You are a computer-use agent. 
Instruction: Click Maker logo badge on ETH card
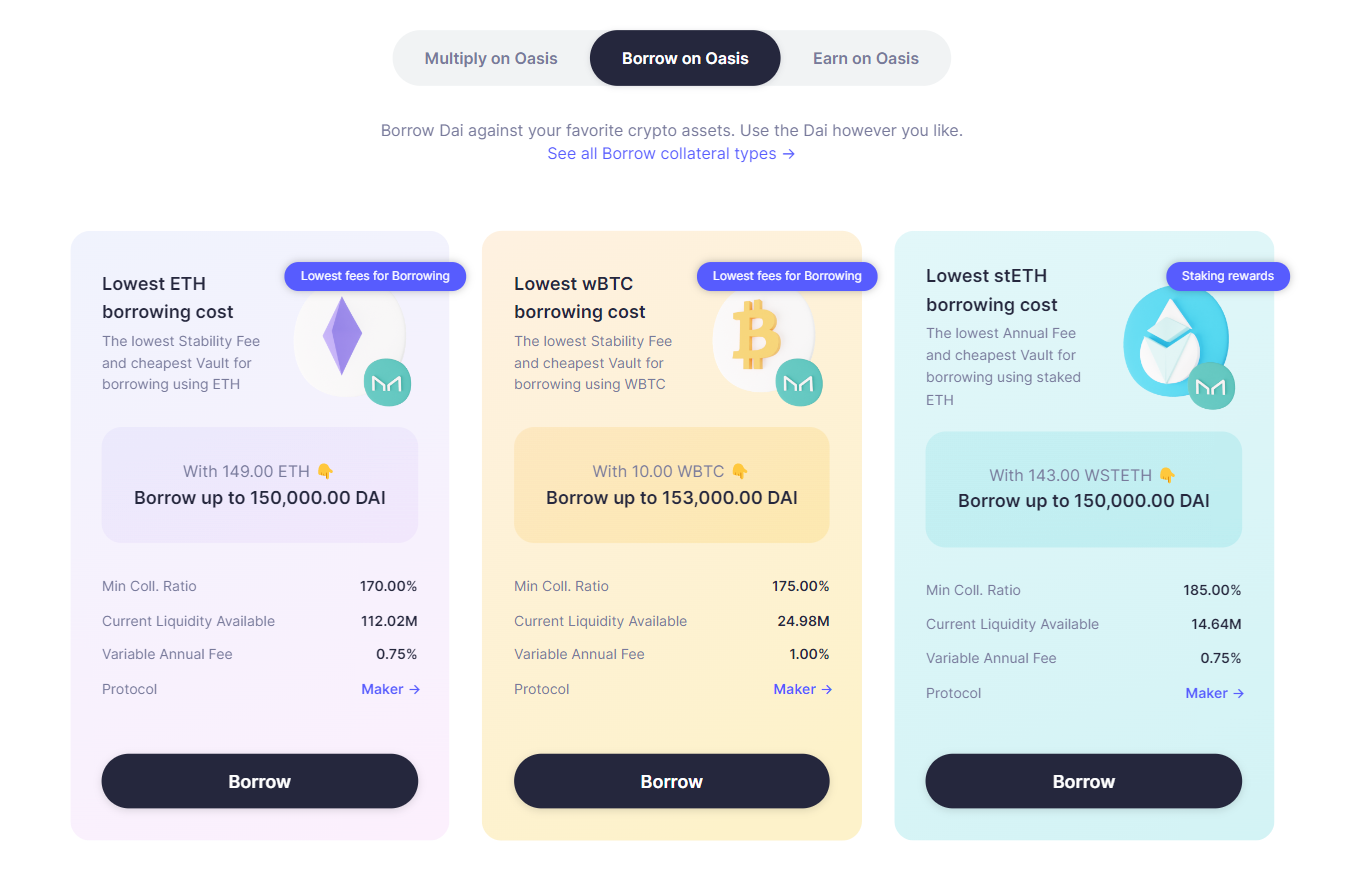pos(387,382)
